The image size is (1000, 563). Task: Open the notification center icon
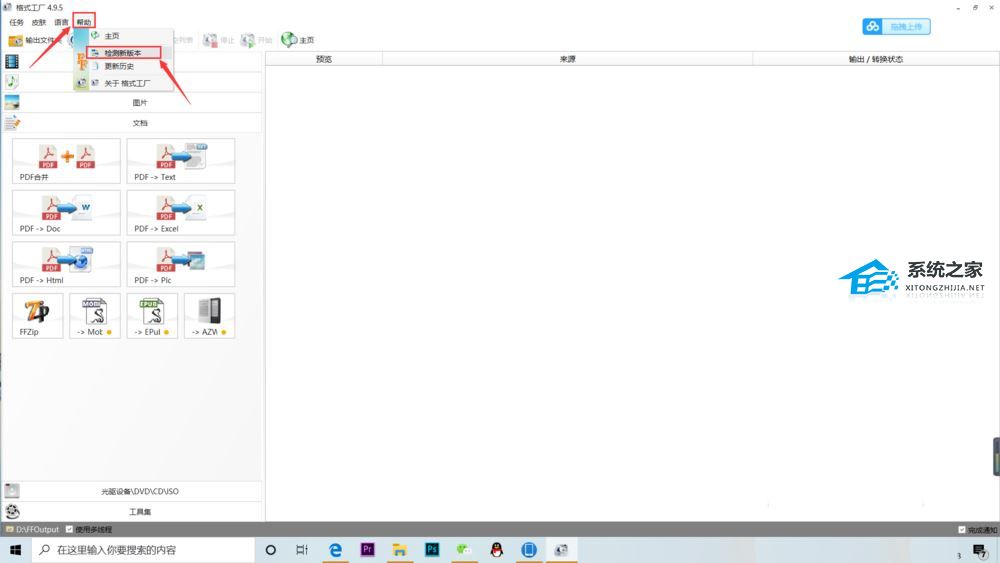click(980, 550)
